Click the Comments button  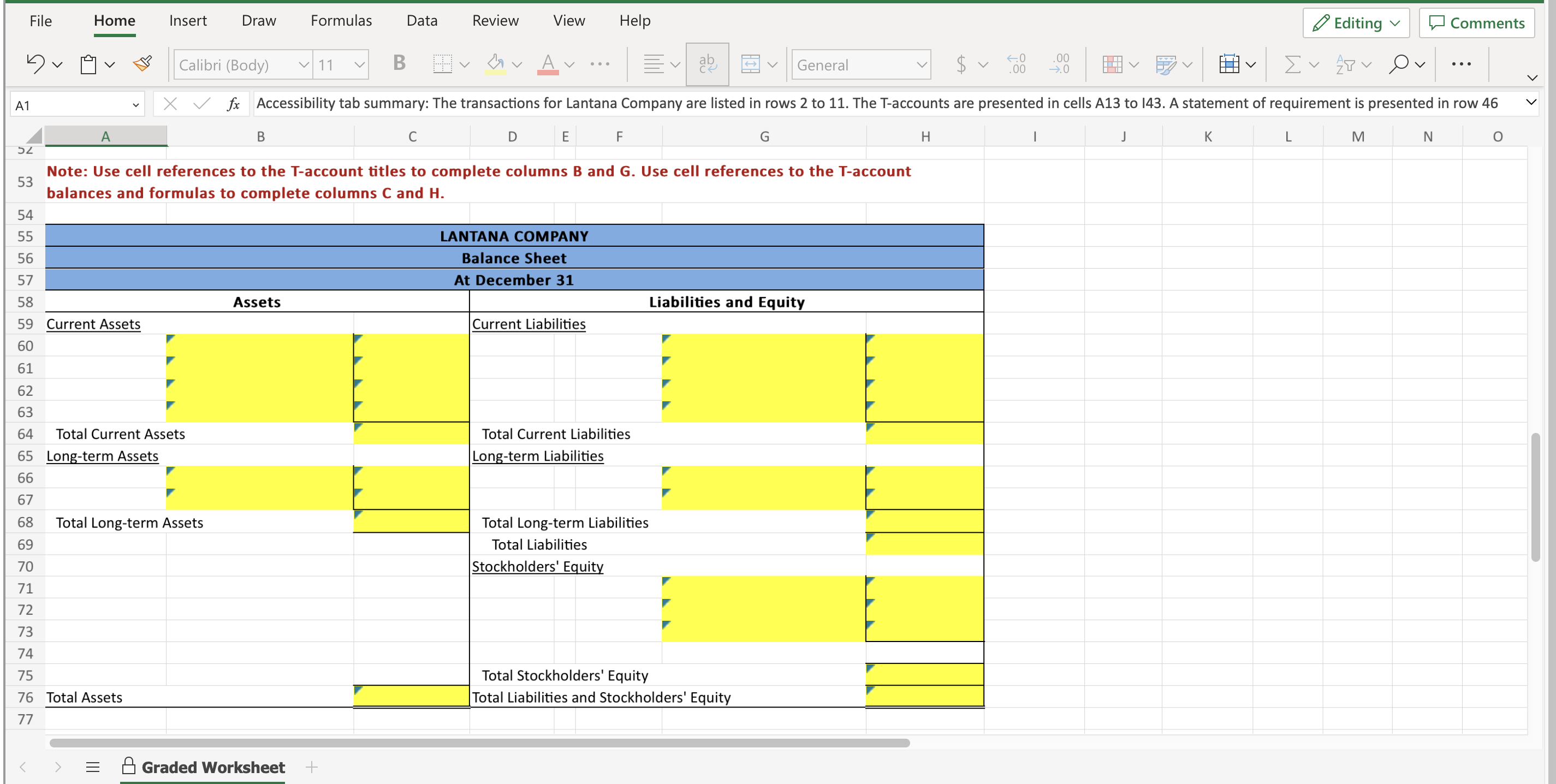point(1476,23)
